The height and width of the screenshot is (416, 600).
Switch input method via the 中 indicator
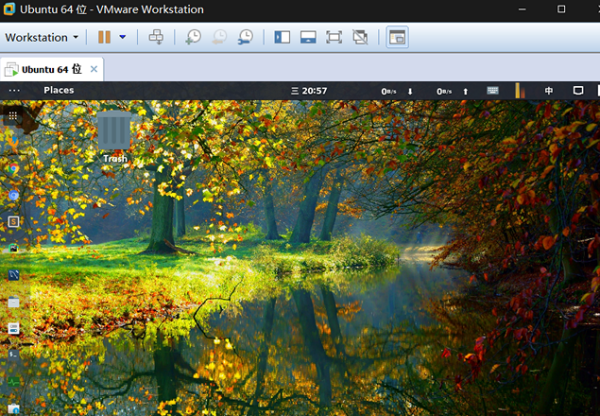tap(549, 90)
